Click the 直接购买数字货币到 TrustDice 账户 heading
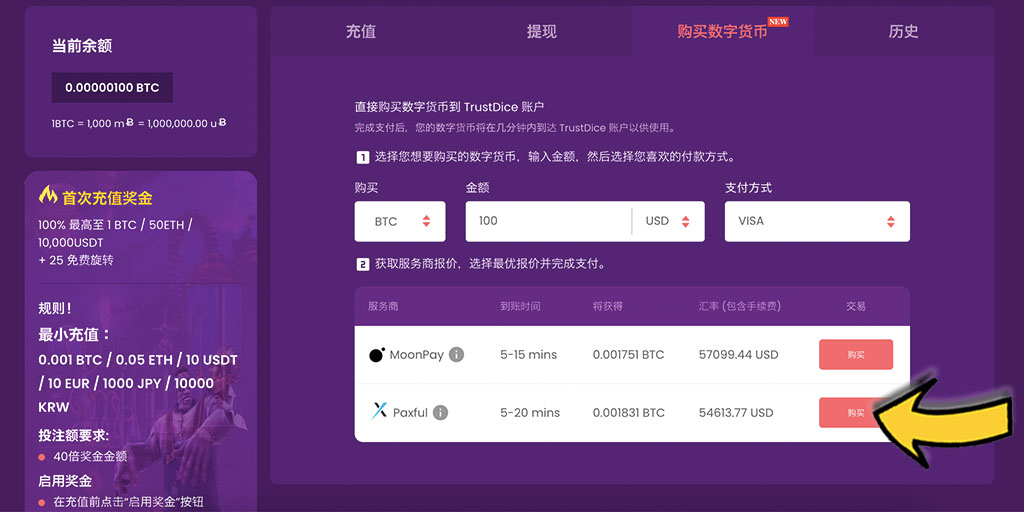 [449, 107]
